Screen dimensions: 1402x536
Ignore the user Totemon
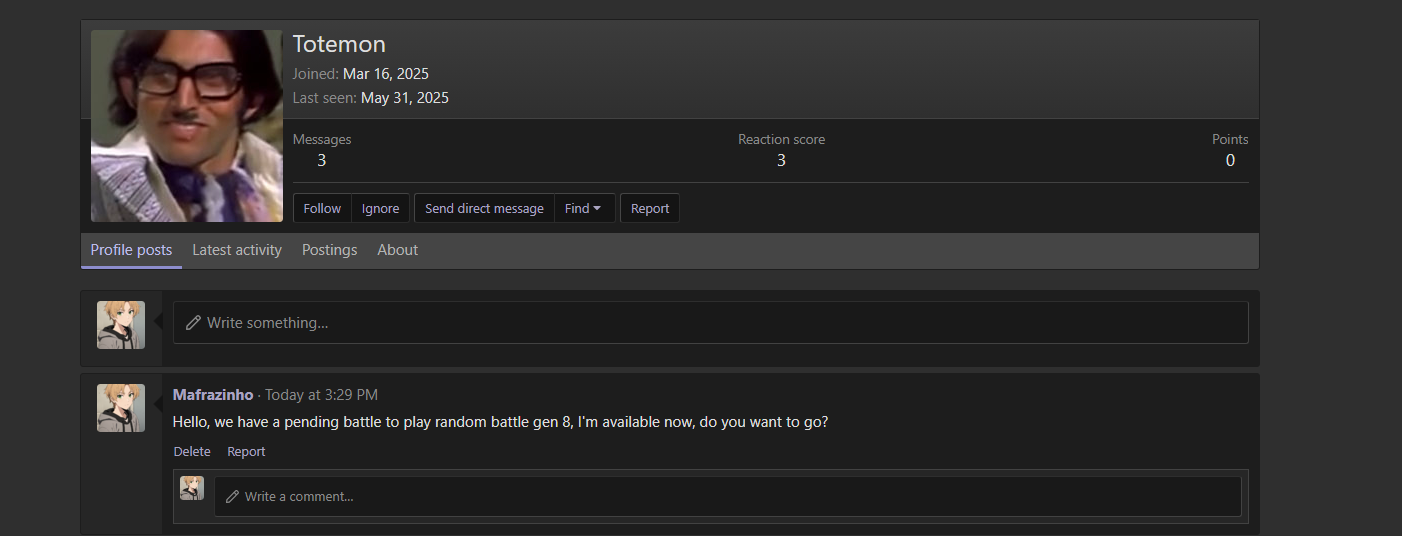[380, 208]
